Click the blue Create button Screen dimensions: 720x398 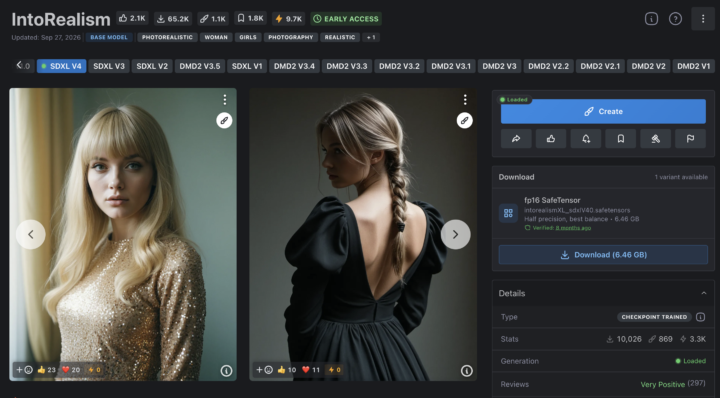pos(603,112)
